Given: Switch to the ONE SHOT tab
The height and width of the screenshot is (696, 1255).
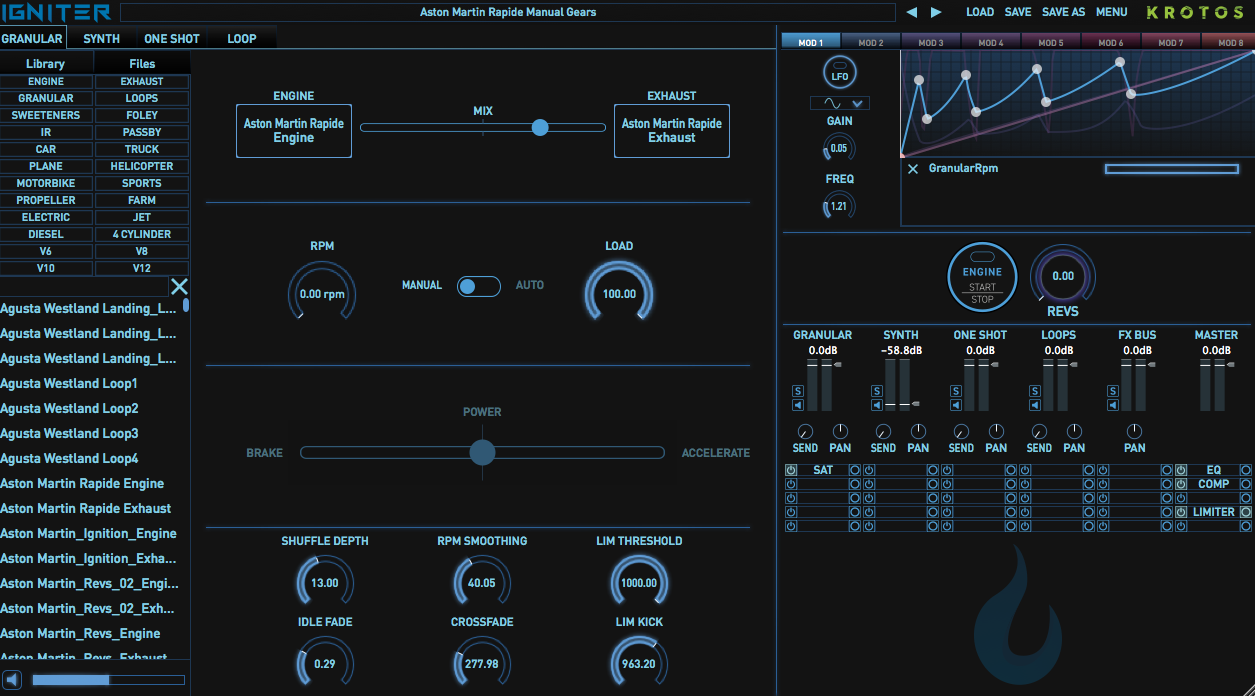Looking at the screenshot, I should pyautogui.click(x=172, y=39).
